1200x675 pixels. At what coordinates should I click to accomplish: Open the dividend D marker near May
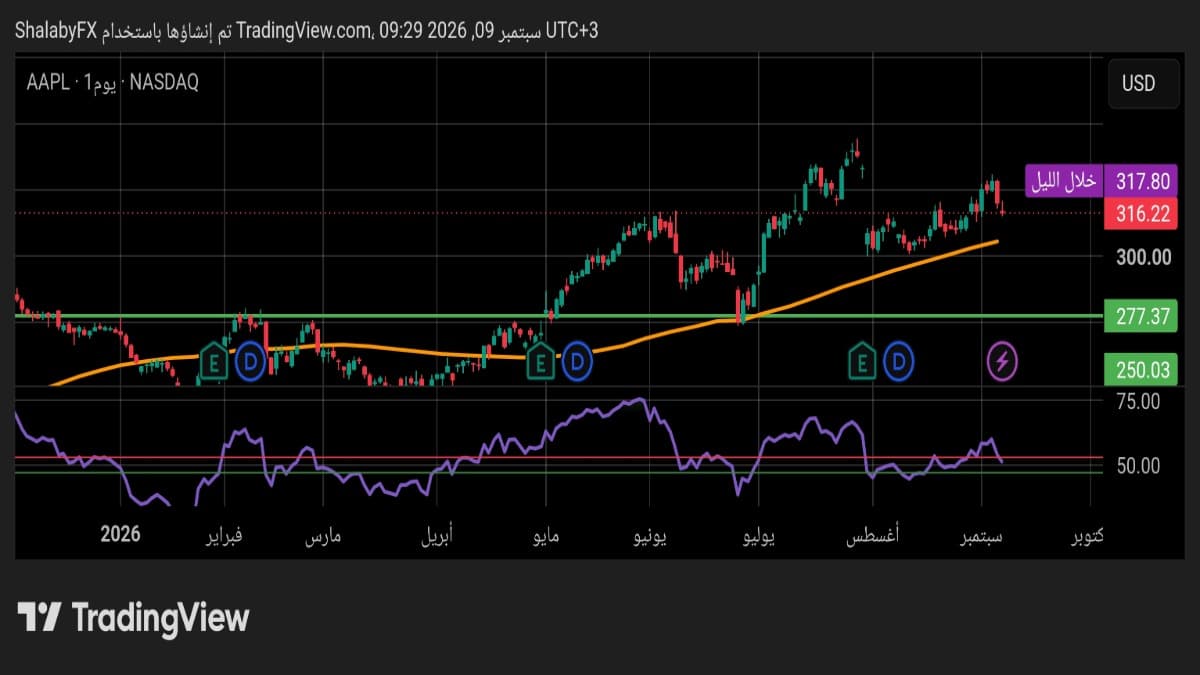click(577, 361)
